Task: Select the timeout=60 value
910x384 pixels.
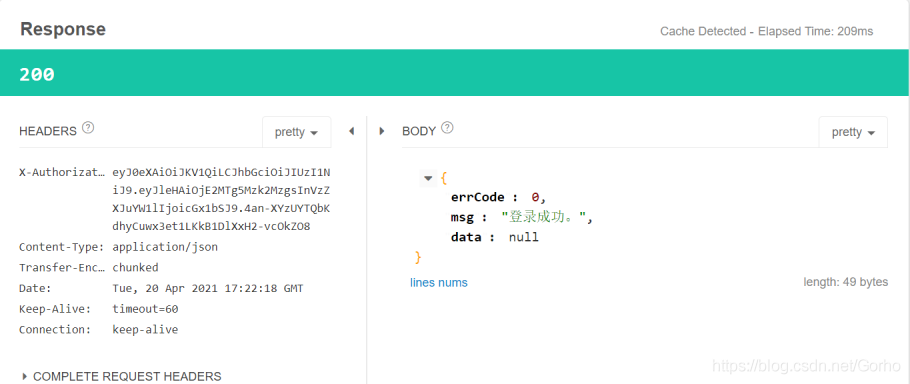Action: (x=145, y=309)
